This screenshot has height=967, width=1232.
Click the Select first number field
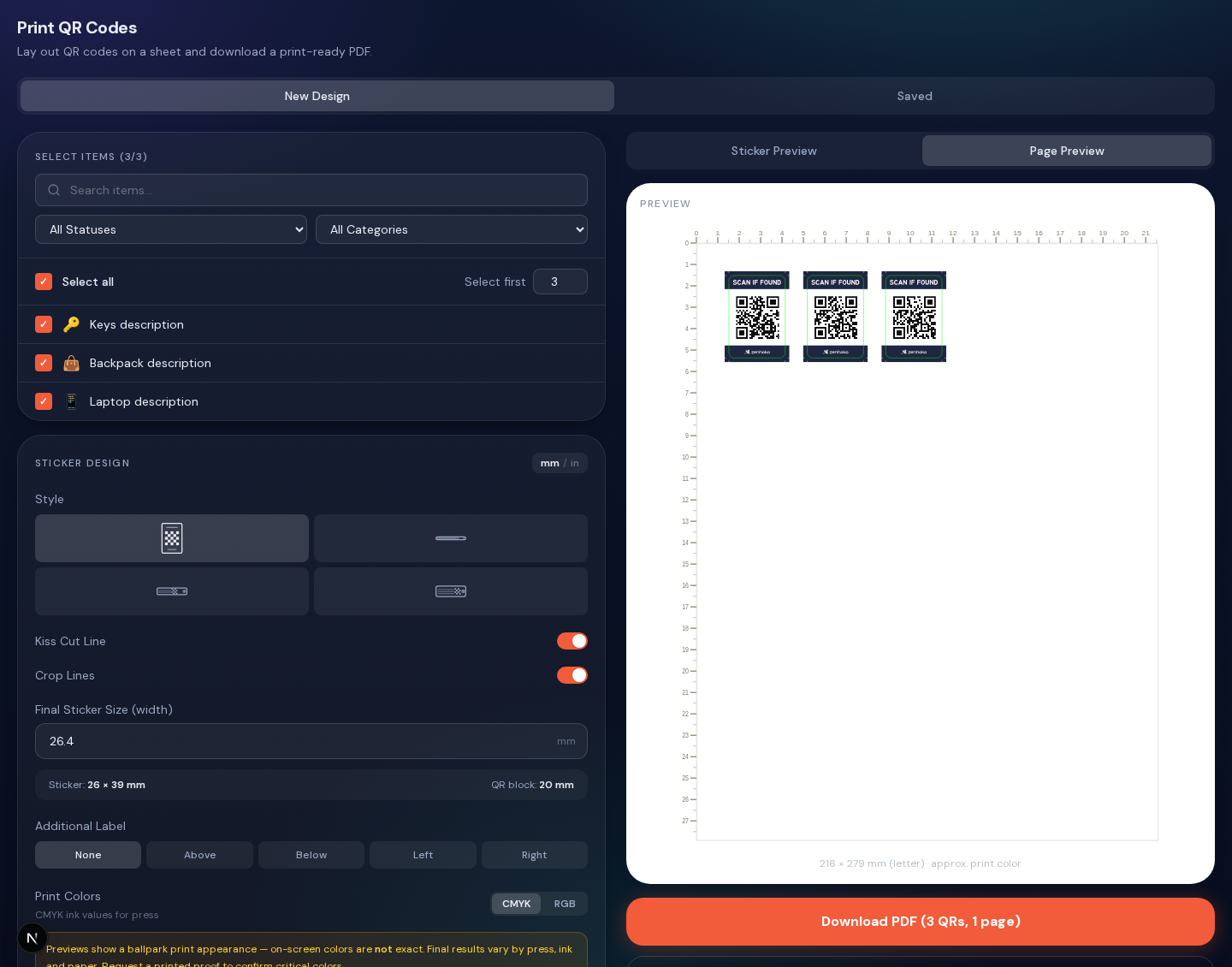pyautogui.click(x=560, y=282)
